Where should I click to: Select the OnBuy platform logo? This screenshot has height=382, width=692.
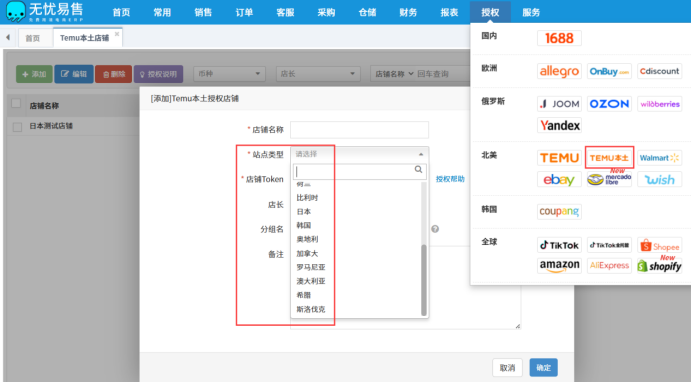pos(609,71)
